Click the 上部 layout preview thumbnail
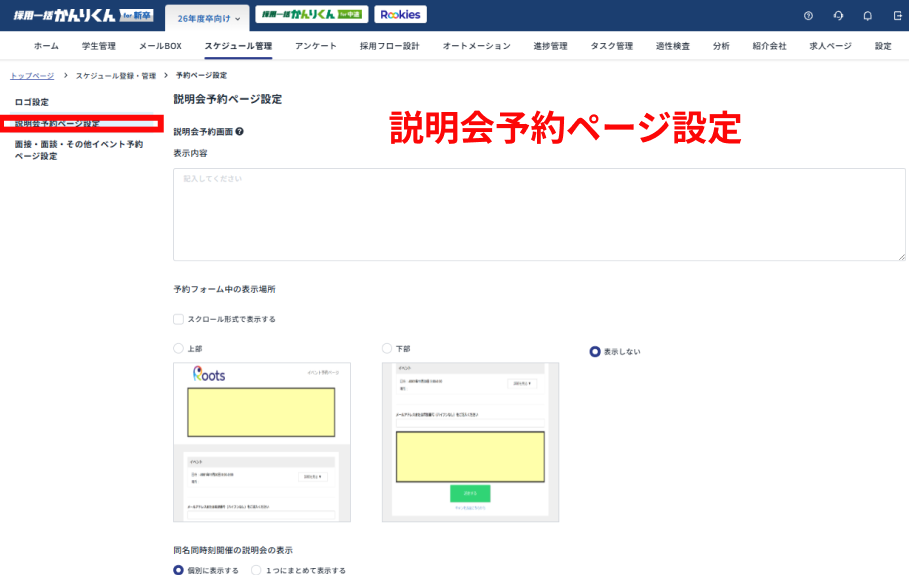Screen dimensions: 909x575 pos(262,442)
